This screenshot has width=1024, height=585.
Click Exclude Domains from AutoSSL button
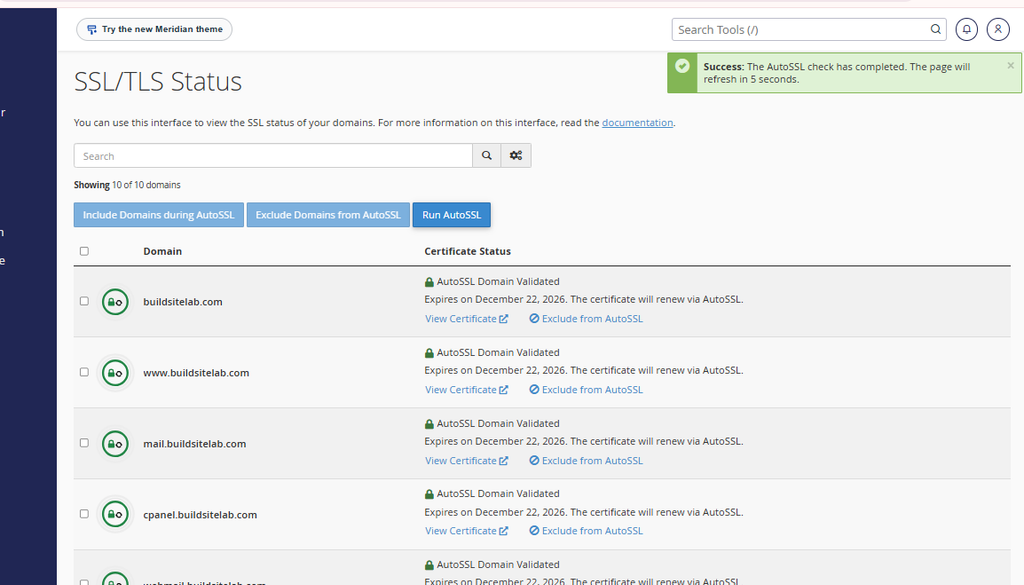(328, 215)
